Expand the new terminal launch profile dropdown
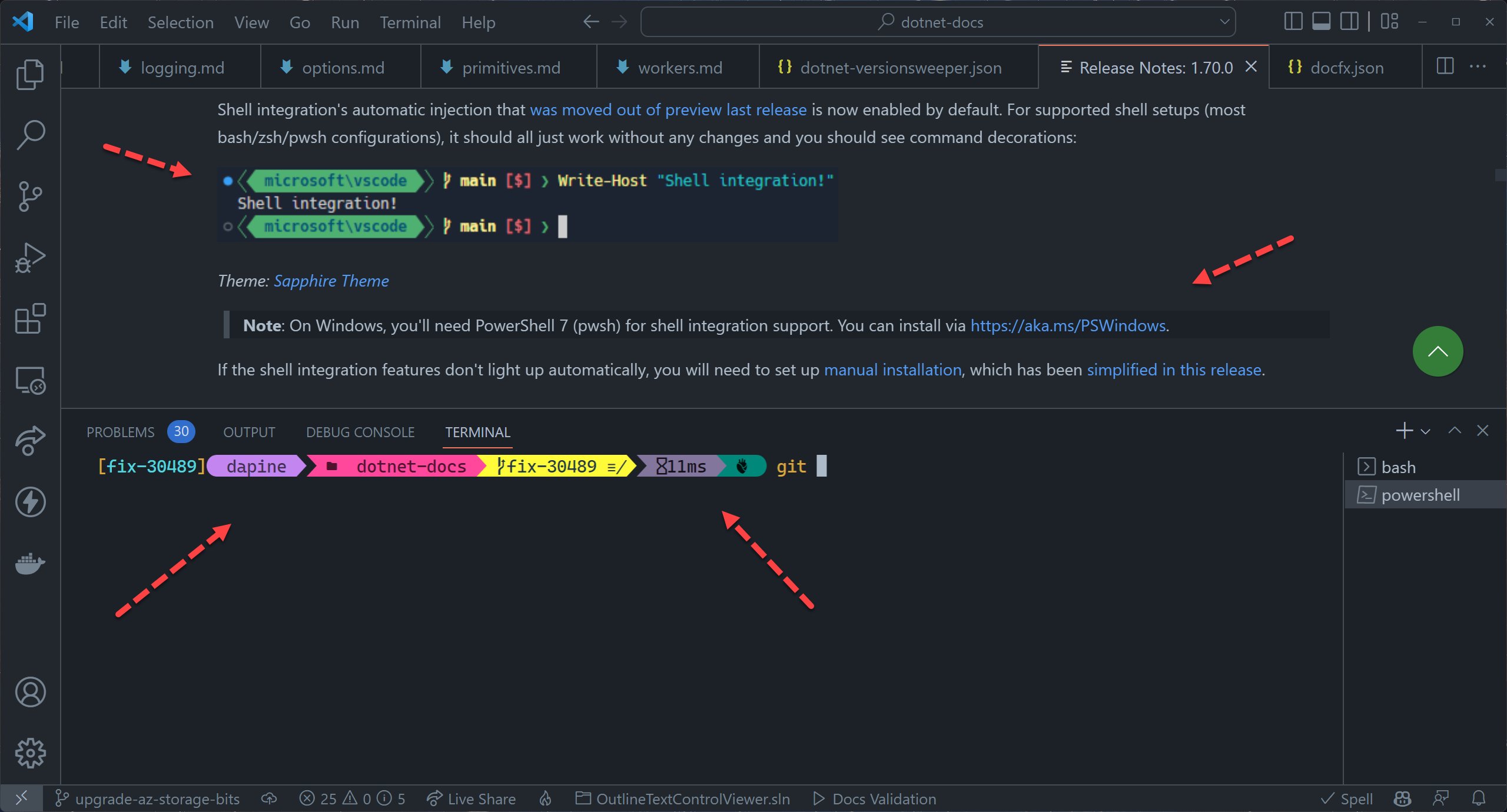Screen dimensions: 1507x812 click(x=1425, y=431)
